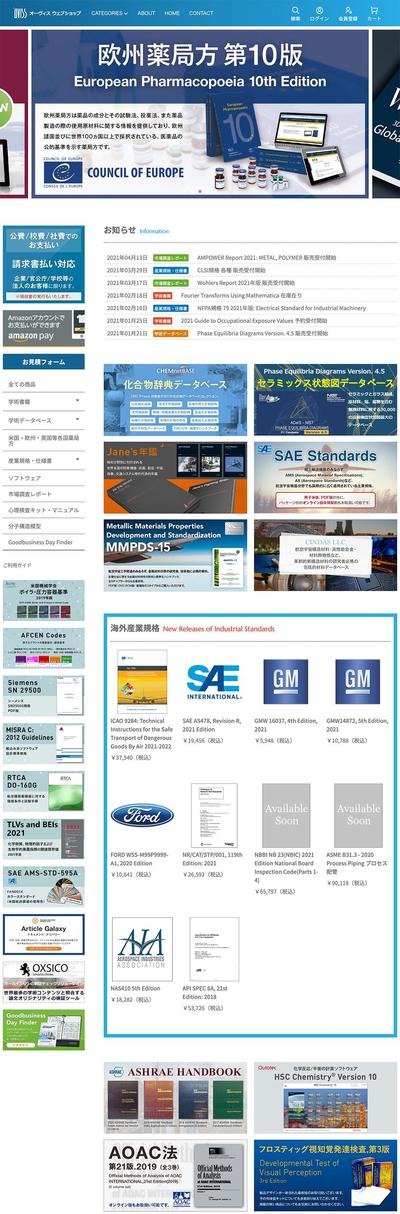Screen dimensions: 400x1214
Task: Click the GM logo for GMW14872
Action: pos(357,682)
